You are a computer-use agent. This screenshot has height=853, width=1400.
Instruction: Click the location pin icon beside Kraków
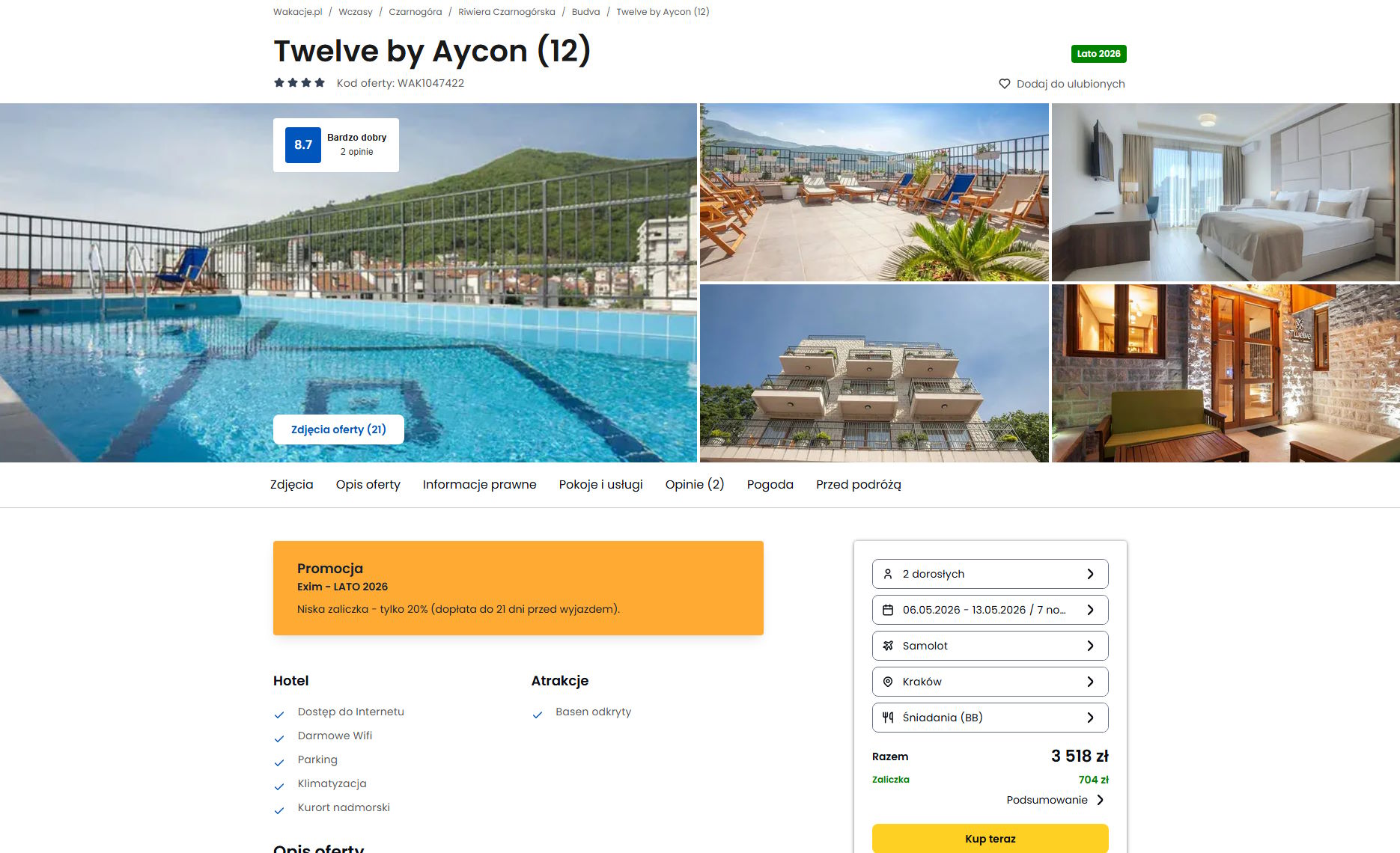tap(888, 682)
